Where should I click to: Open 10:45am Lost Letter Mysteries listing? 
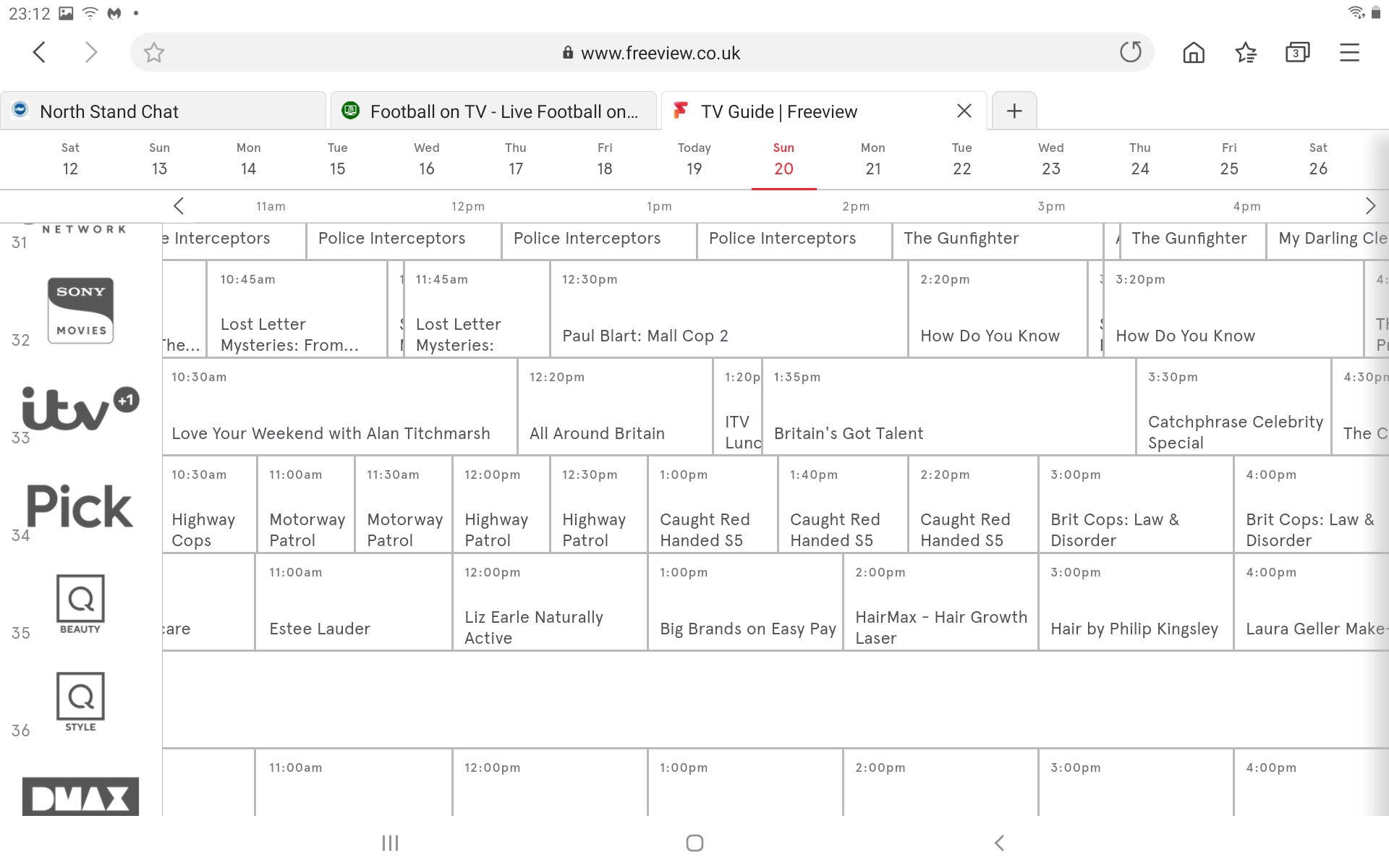[x=297, y=309]
